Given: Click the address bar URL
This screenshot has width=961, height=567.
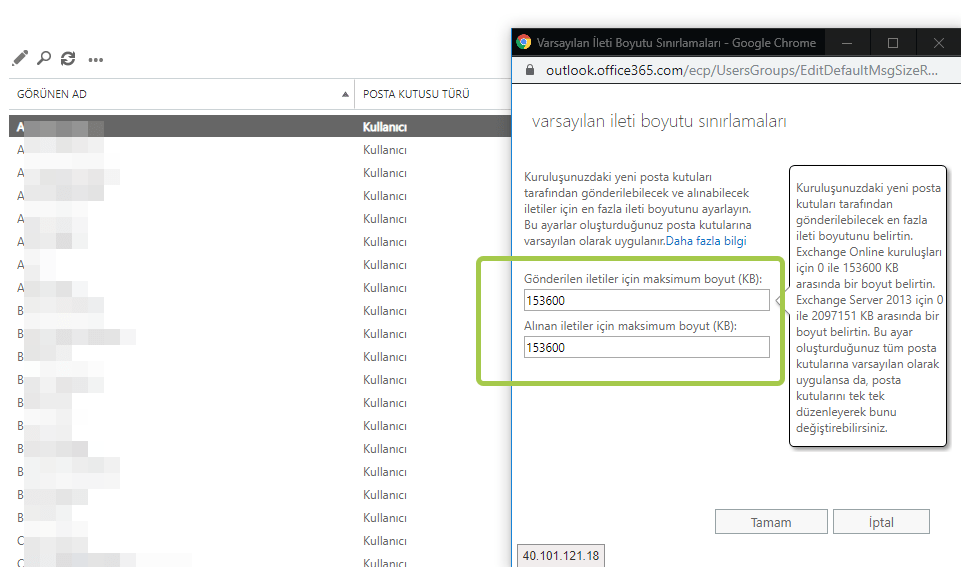Looking at the screenshot, I should click(x=742, y=70).
